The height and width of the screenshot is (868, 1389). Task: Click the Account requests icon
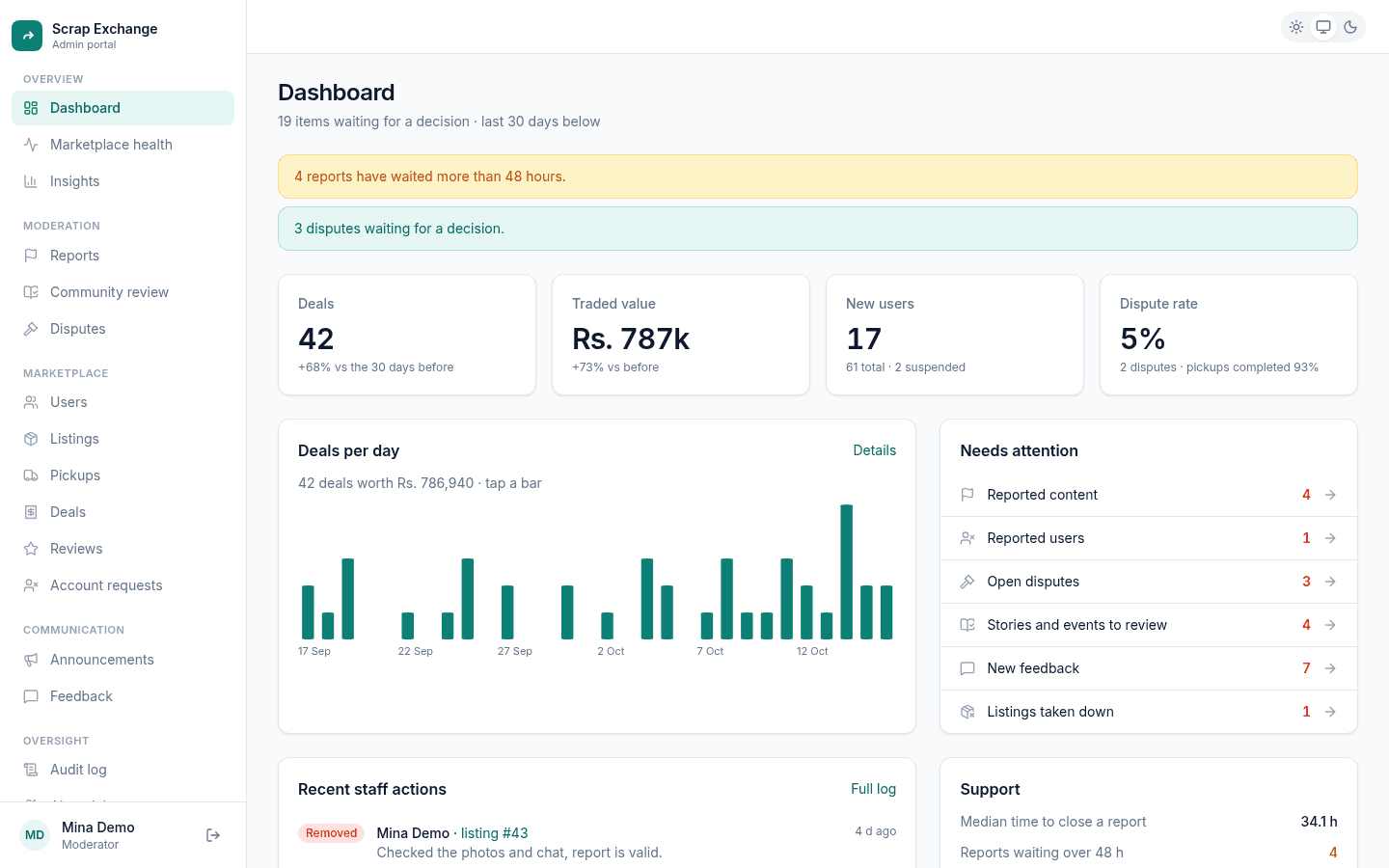(x=31, y=585)
